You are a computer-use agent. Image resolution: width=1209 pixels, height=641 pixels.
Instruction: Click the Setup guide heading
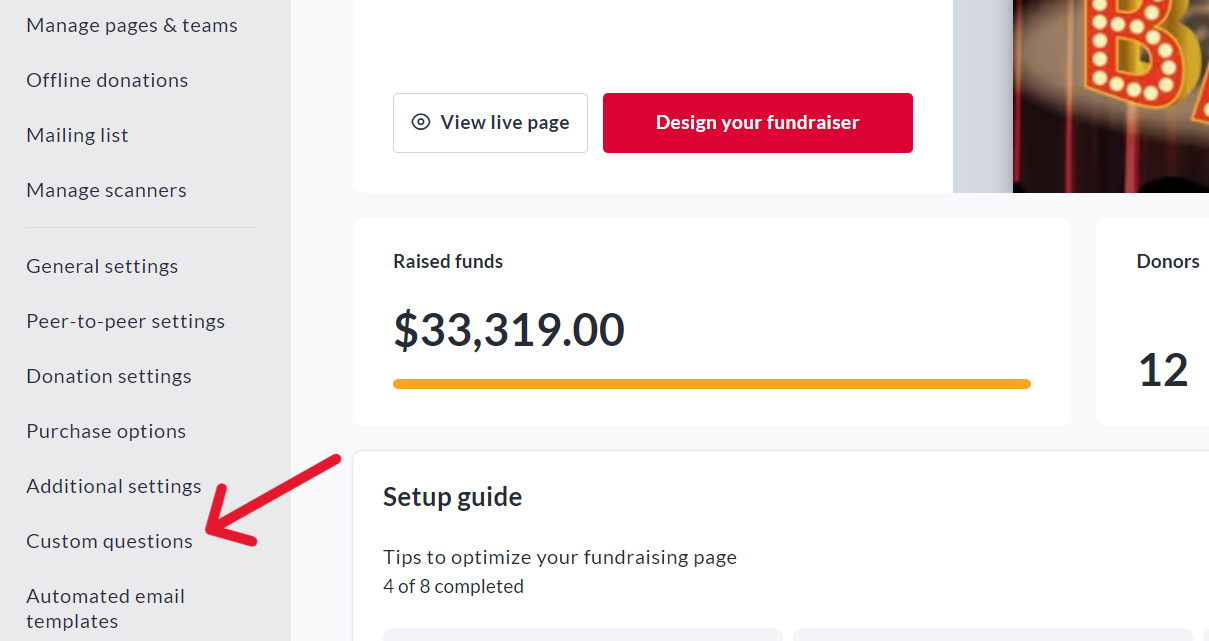point(452,497)
